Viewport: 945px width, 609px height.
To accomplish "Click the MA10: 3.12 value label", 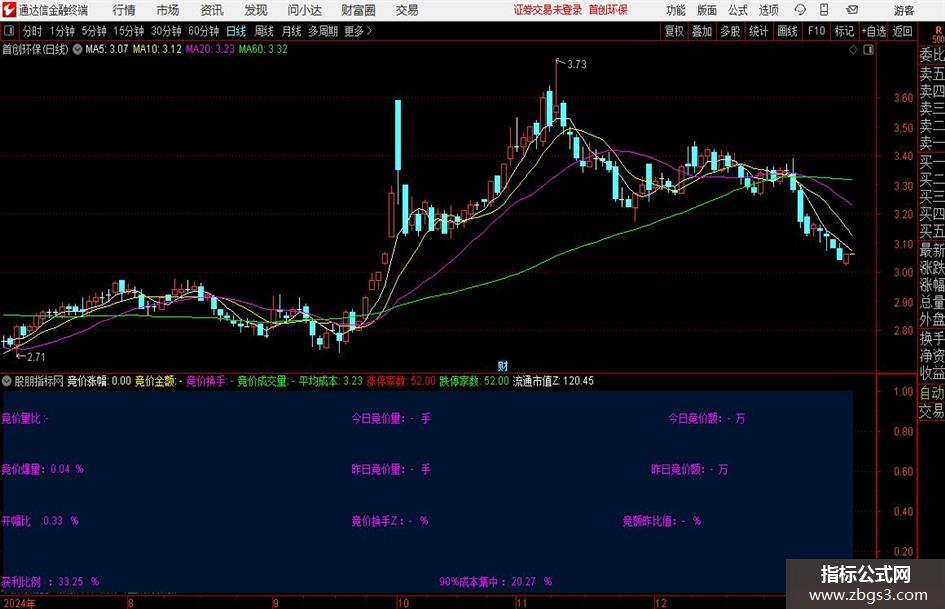I will pyautogui.click(x=157, y=49).
